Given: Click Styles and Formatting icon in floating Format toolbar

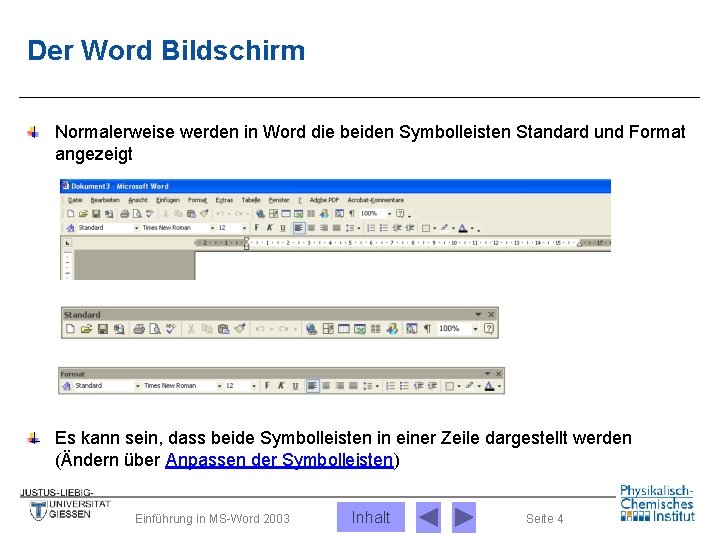Looking at the screenshot, I should tap(67, 386).
